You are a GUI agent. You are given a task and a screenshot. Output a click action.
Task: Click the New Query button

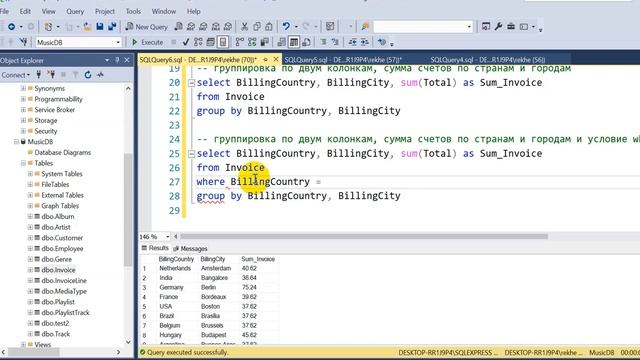pyautogui.click(x=147, y=27)
